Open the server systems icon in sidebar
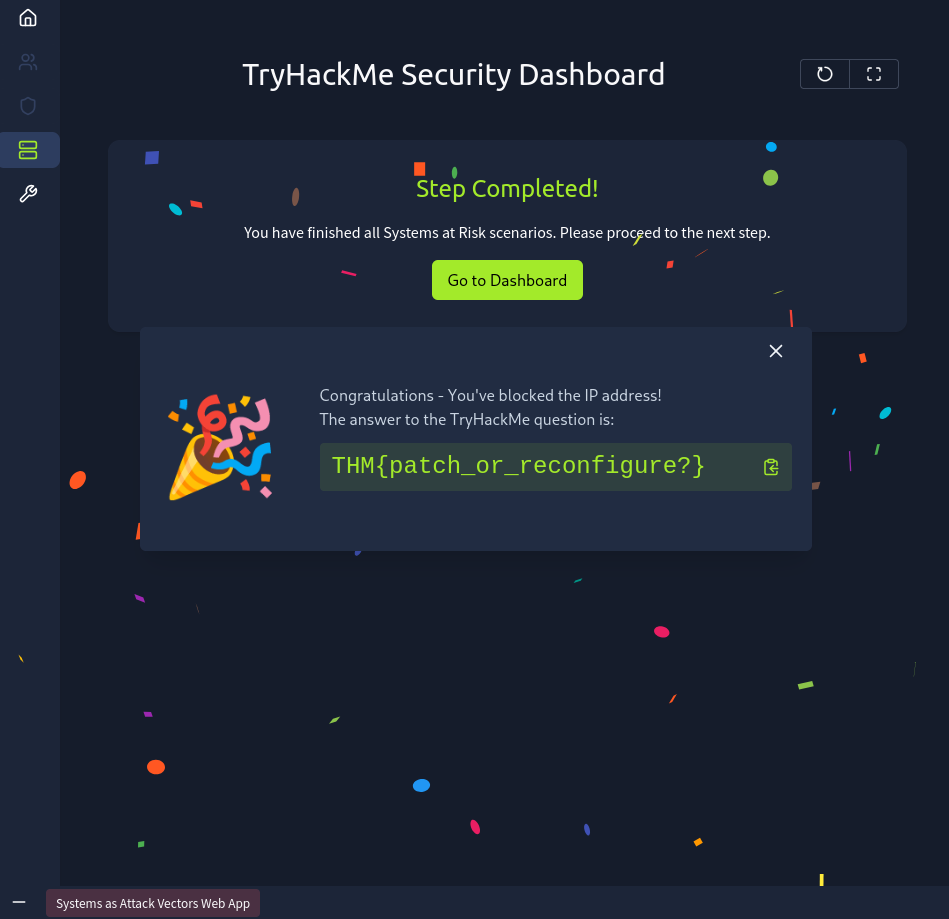 point(28,150)
